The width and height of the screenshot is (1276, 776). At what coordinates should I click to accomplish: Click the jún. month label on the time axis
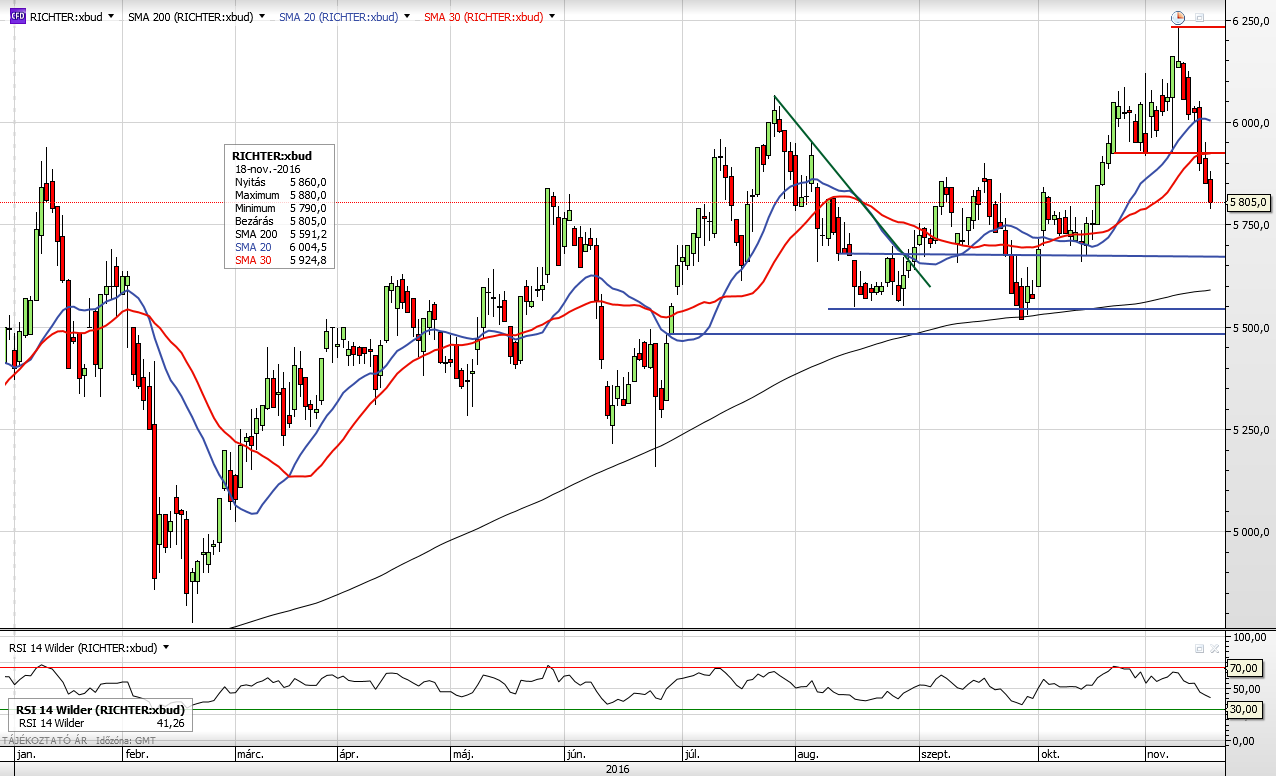576,754
